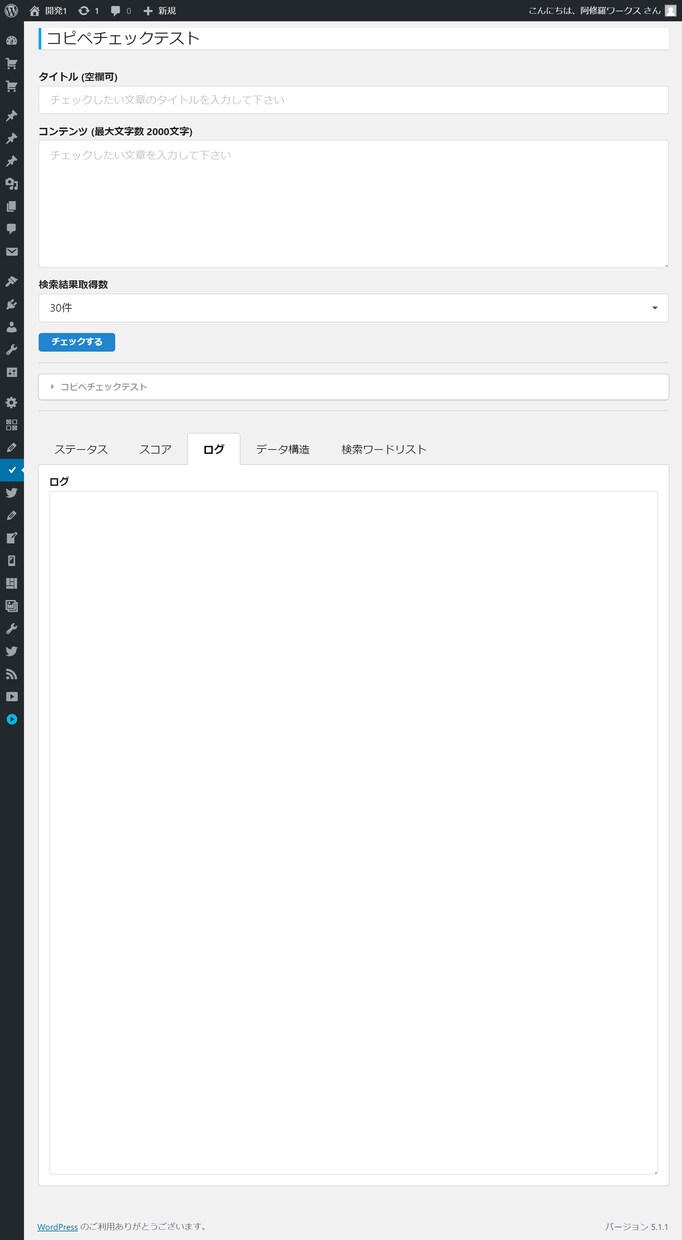Open the updates icon showing 1
Image resolution: width=682 pixels, height=1240 pixels.
click(88, 10)
